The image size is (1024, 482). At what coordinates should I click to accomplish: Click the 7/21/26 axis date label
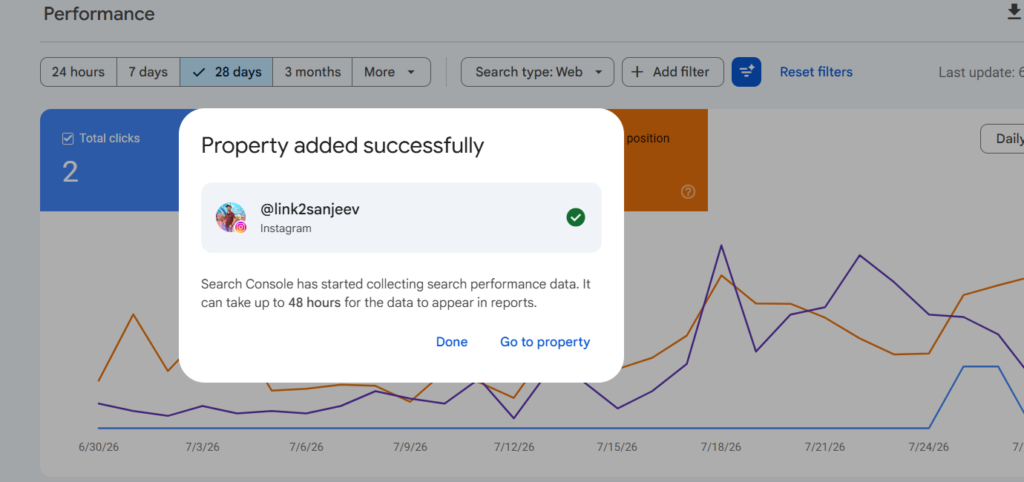[825, 447]
